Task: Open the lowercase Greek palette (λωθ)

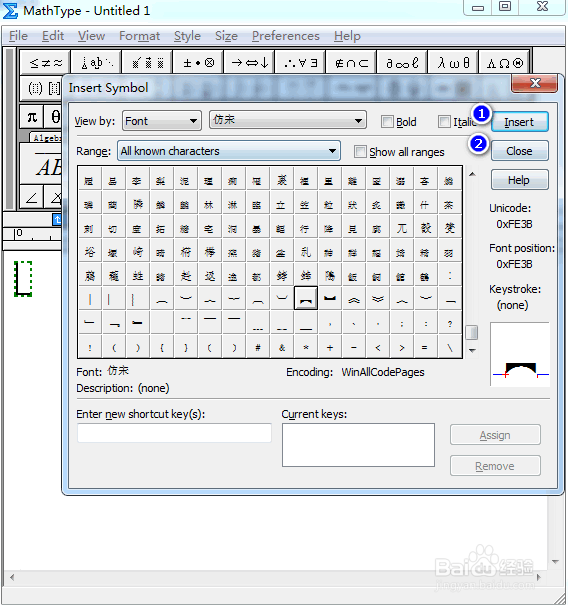Action: pos(453,63)
